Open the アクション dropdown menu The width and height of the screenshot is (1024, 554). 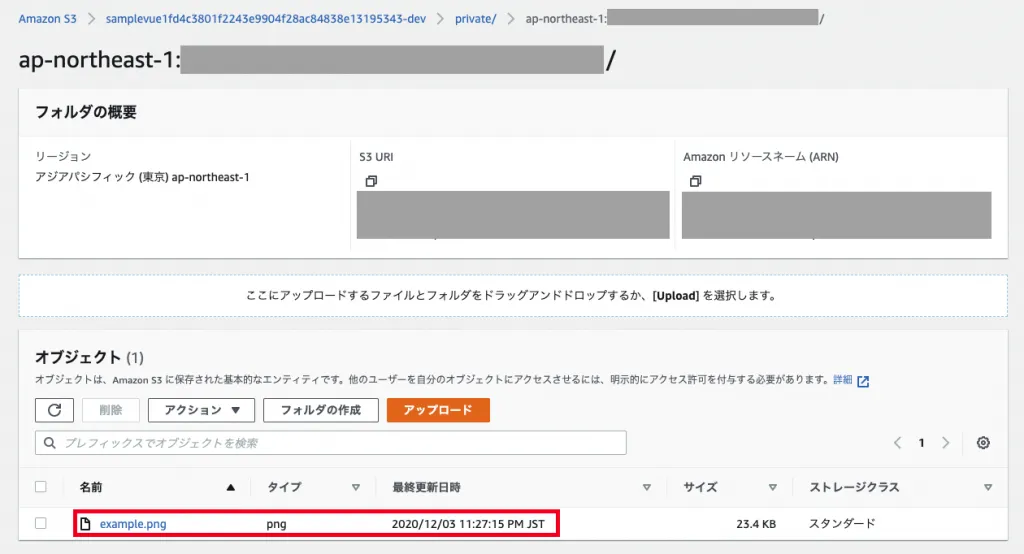coord(202,410)
